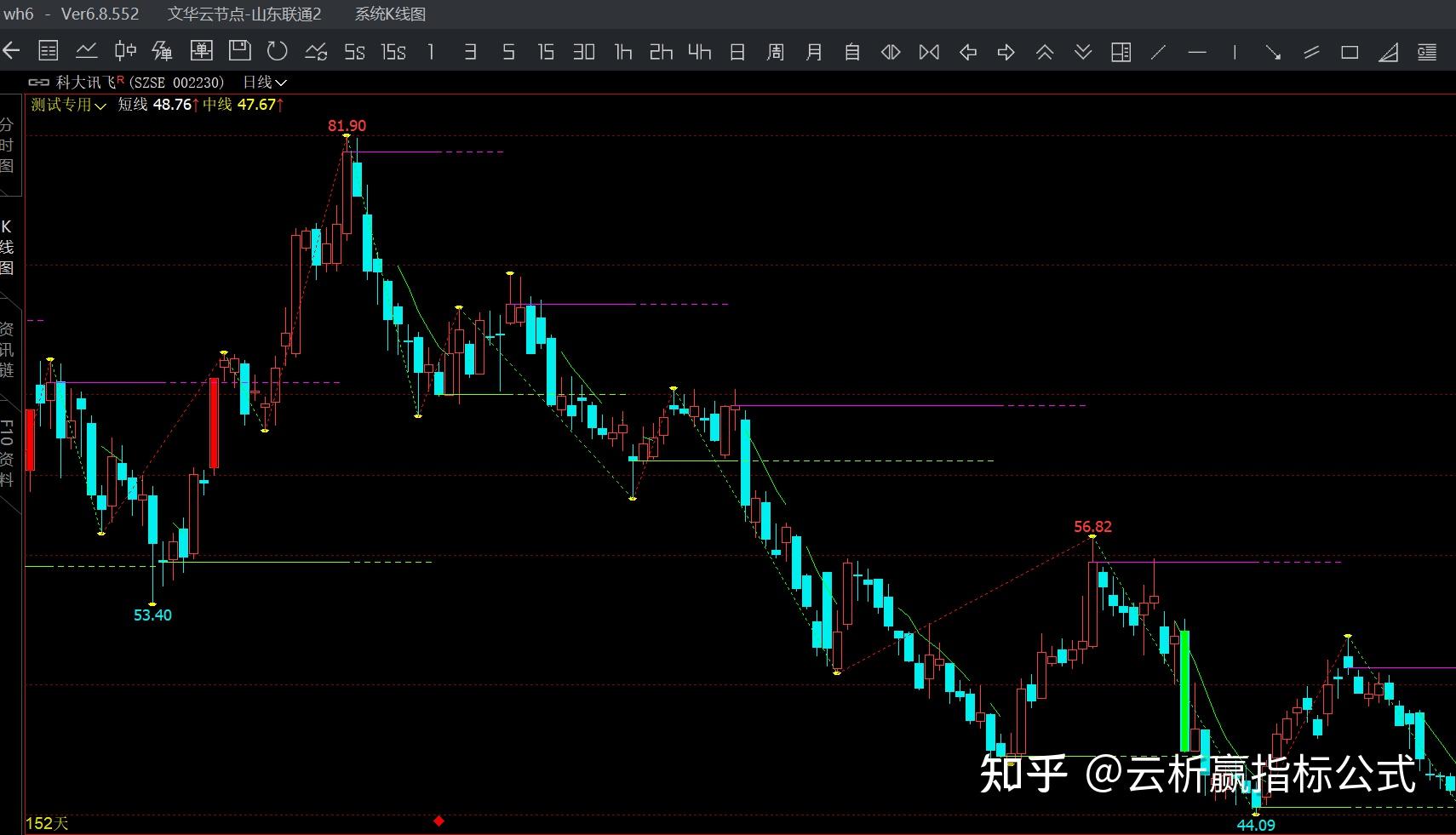Click the 短线 48.76 indicator value
This screenshot has height=835, width=1456.
(x=158, y=105)
